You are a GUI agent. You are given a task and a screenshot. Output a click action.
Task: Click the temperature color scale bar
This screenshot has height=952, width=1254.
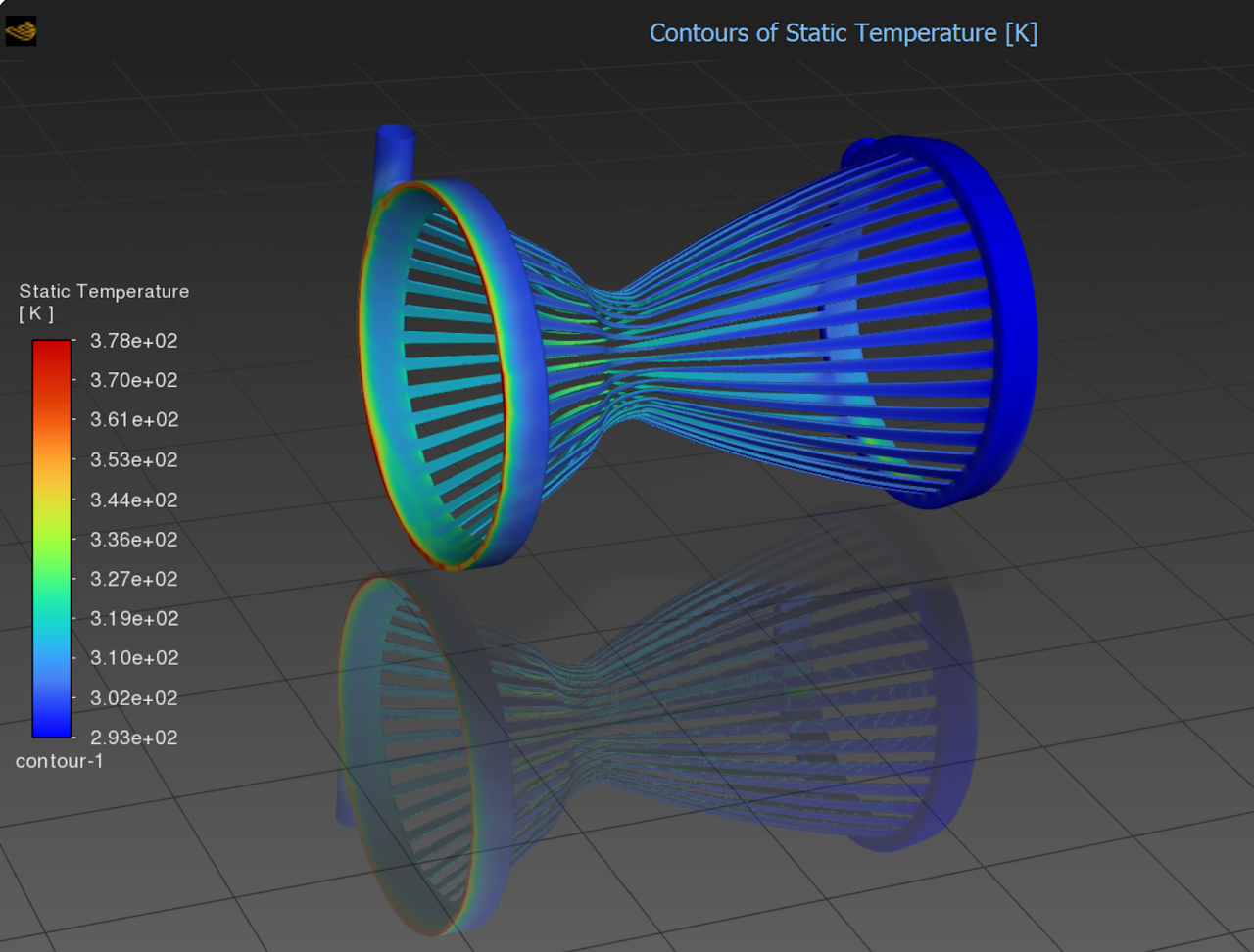click(x=52, y=538)
